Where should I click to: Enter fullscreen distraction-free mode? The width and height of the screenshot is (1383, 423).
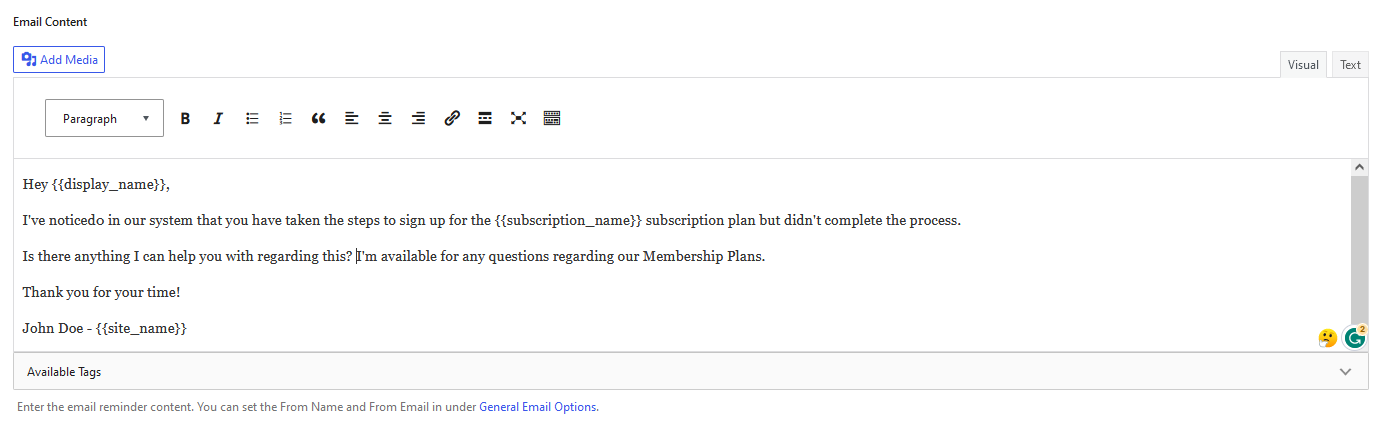pos(518,118)
